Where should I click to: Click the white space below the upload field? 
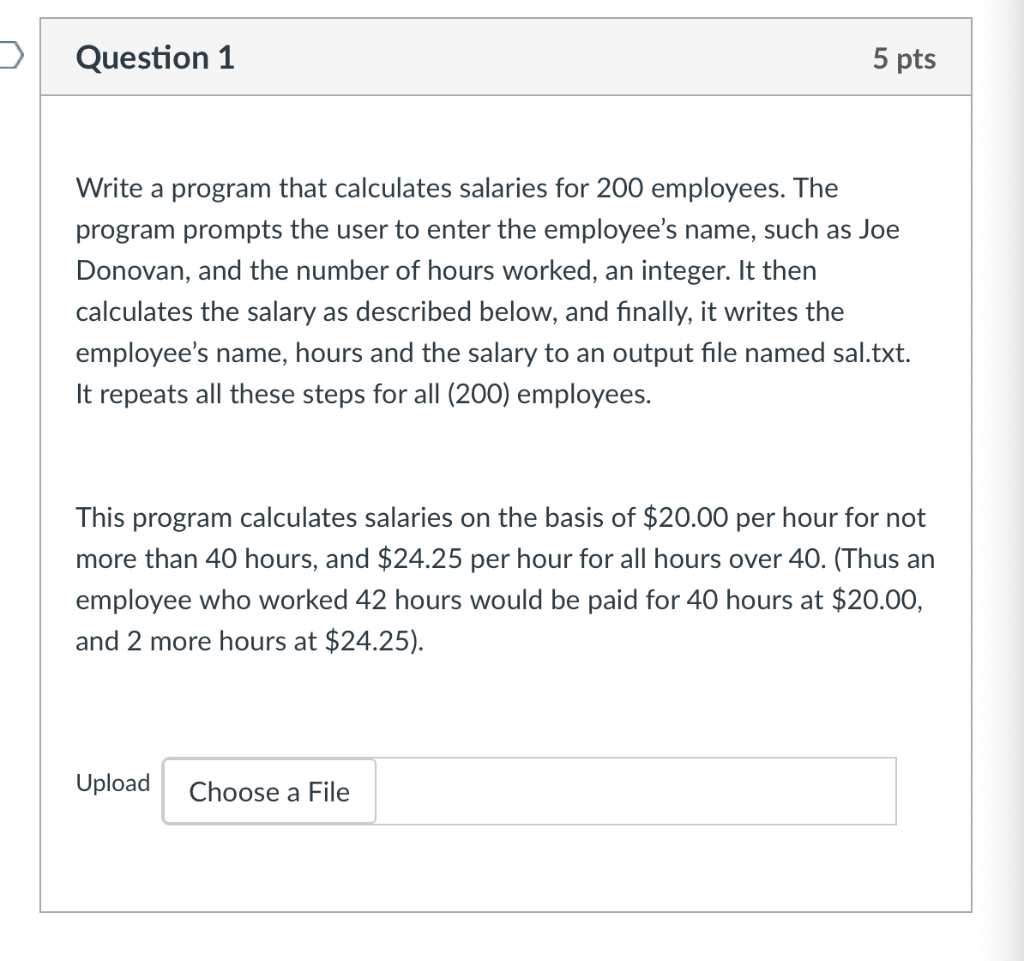(x=500, y=870)
